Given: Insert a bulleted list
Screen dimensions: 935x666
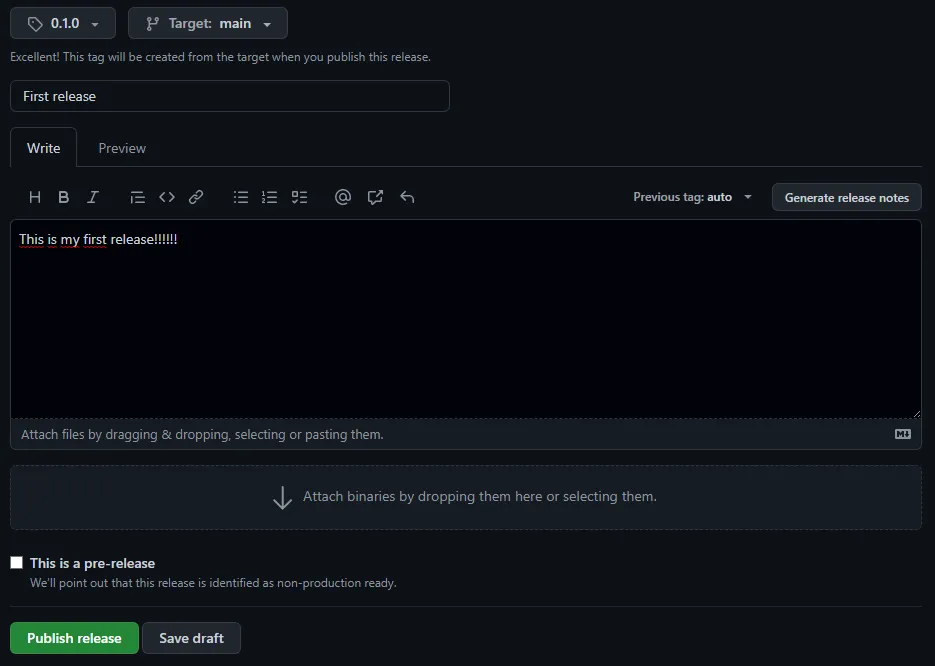Looking at the screenshot, I should tap(241, 197).
